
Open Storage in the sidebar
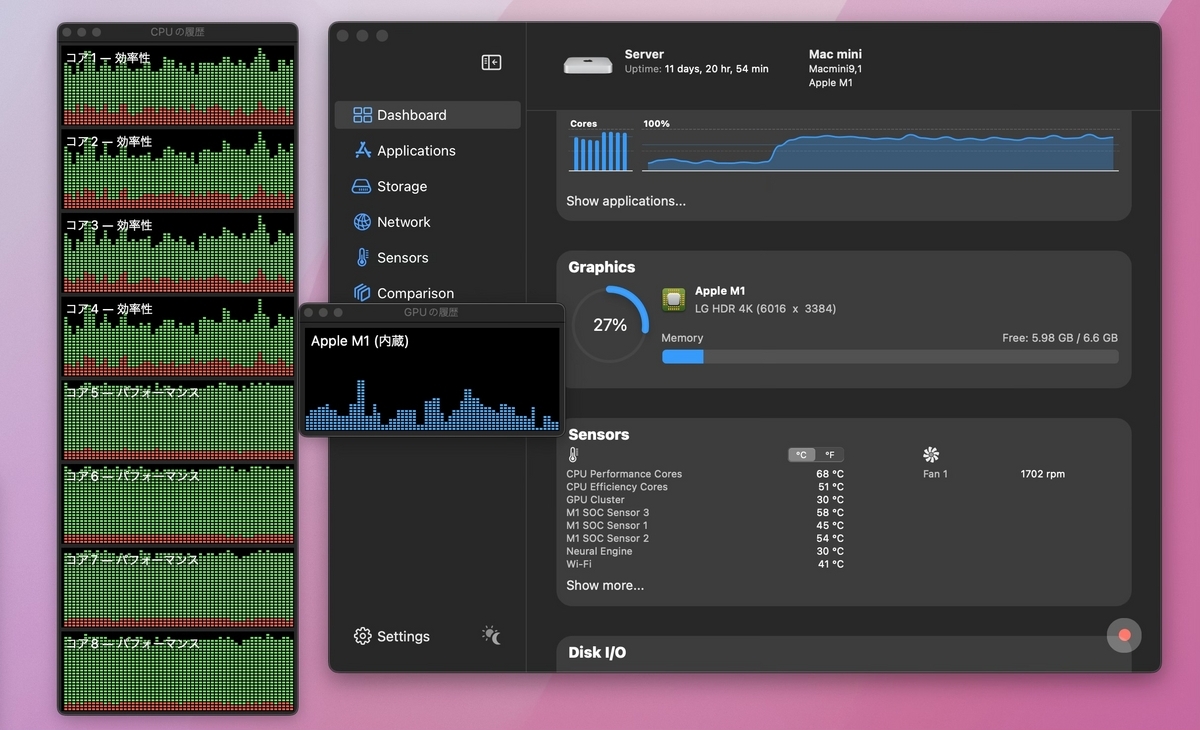[428, 187]
